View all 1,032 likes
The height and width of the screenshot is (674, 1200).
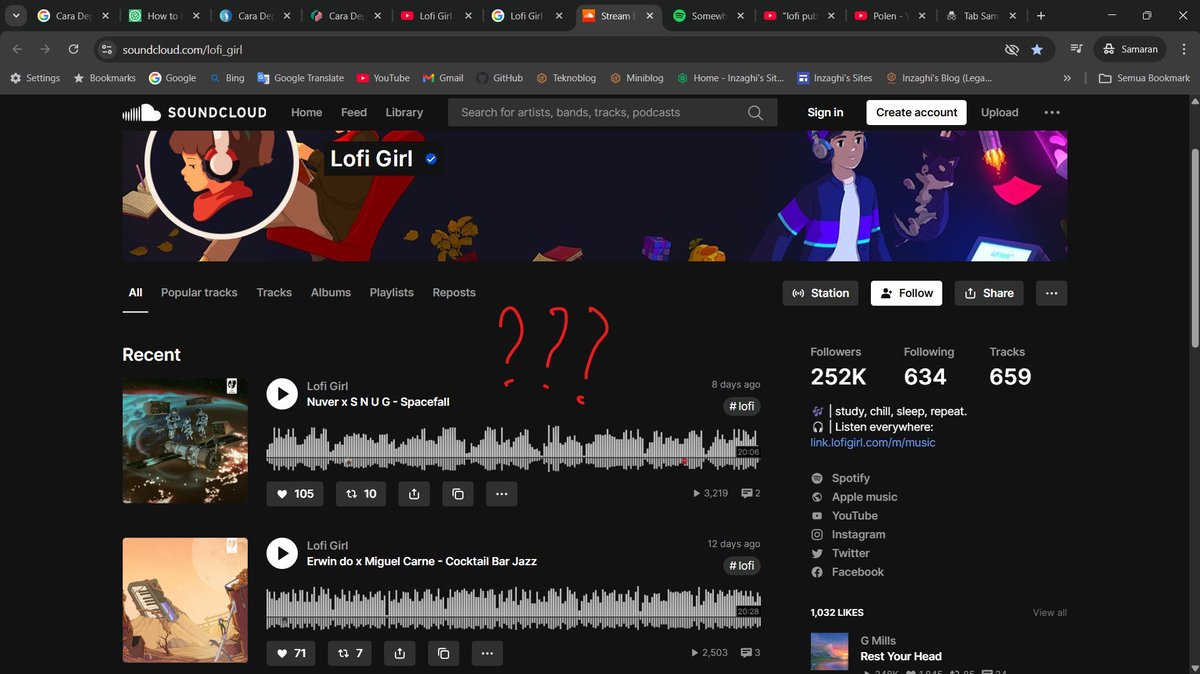pyautogui.click(x=1050, y=613)
